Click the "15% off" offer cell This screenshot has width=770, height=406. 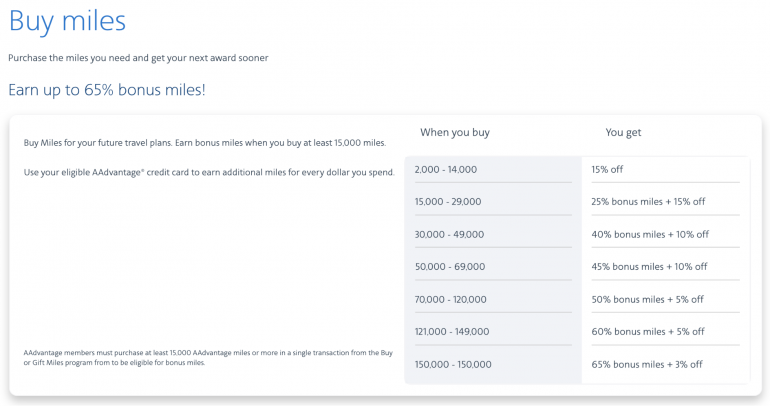point(607,169)
